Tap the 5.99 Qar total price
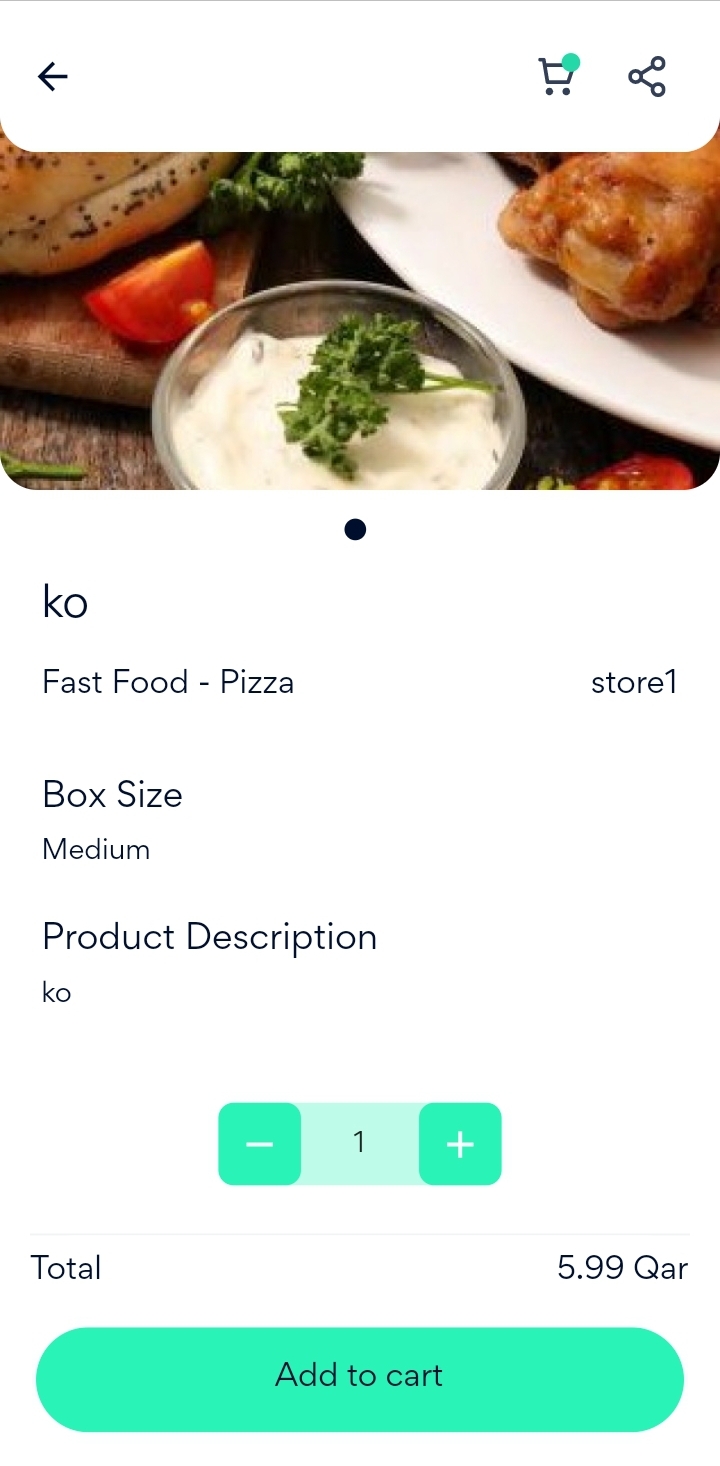 tap(622, 1269)
